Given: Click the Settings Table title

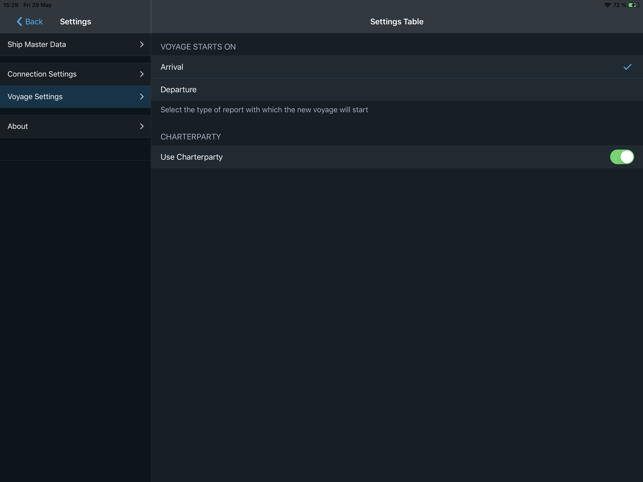Looking at the screenshot, I should (397, 22).
